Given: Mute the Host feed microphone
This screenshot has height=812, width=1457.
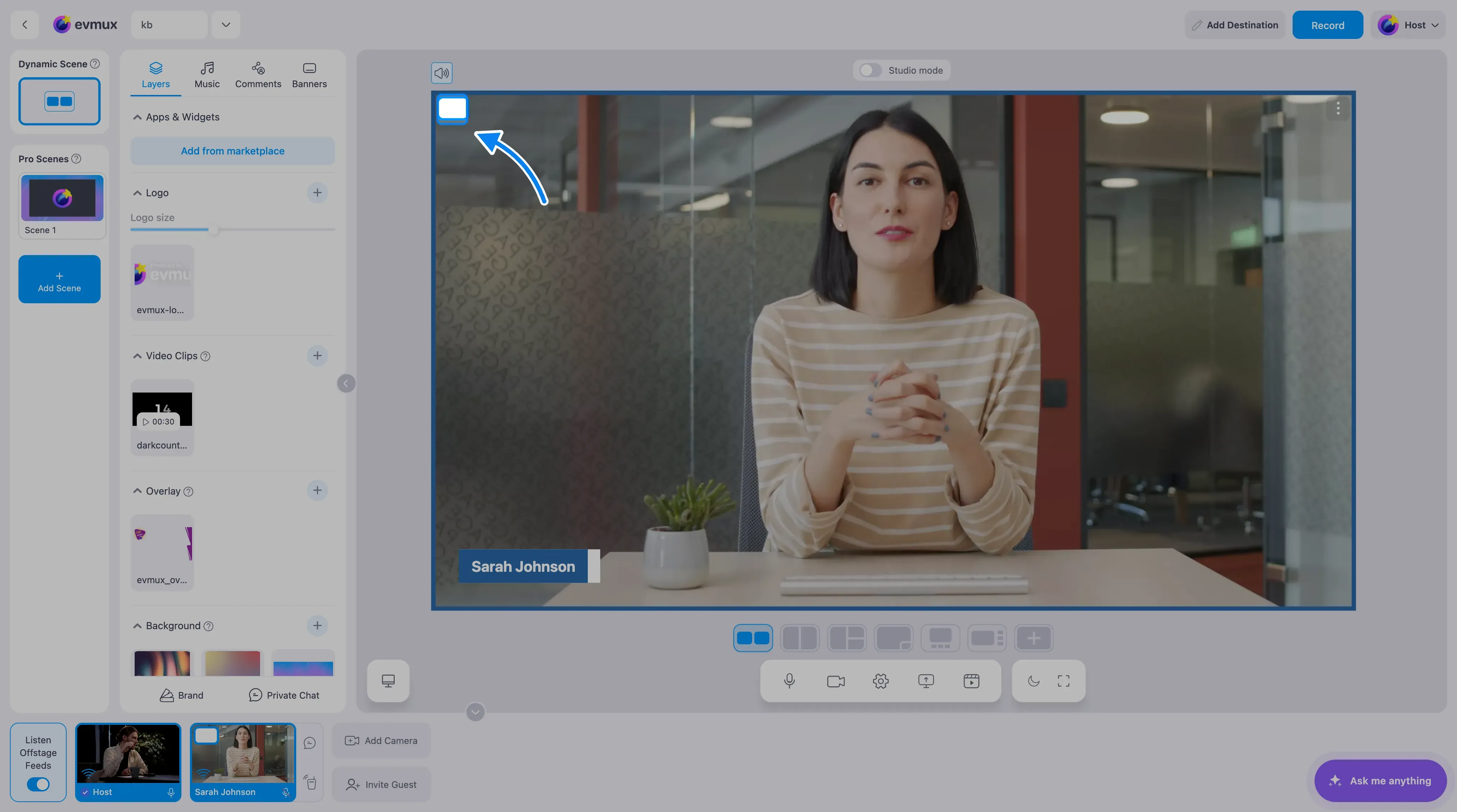Looking at the screenshot, I should pyautogui.click(x=171, y=793).
